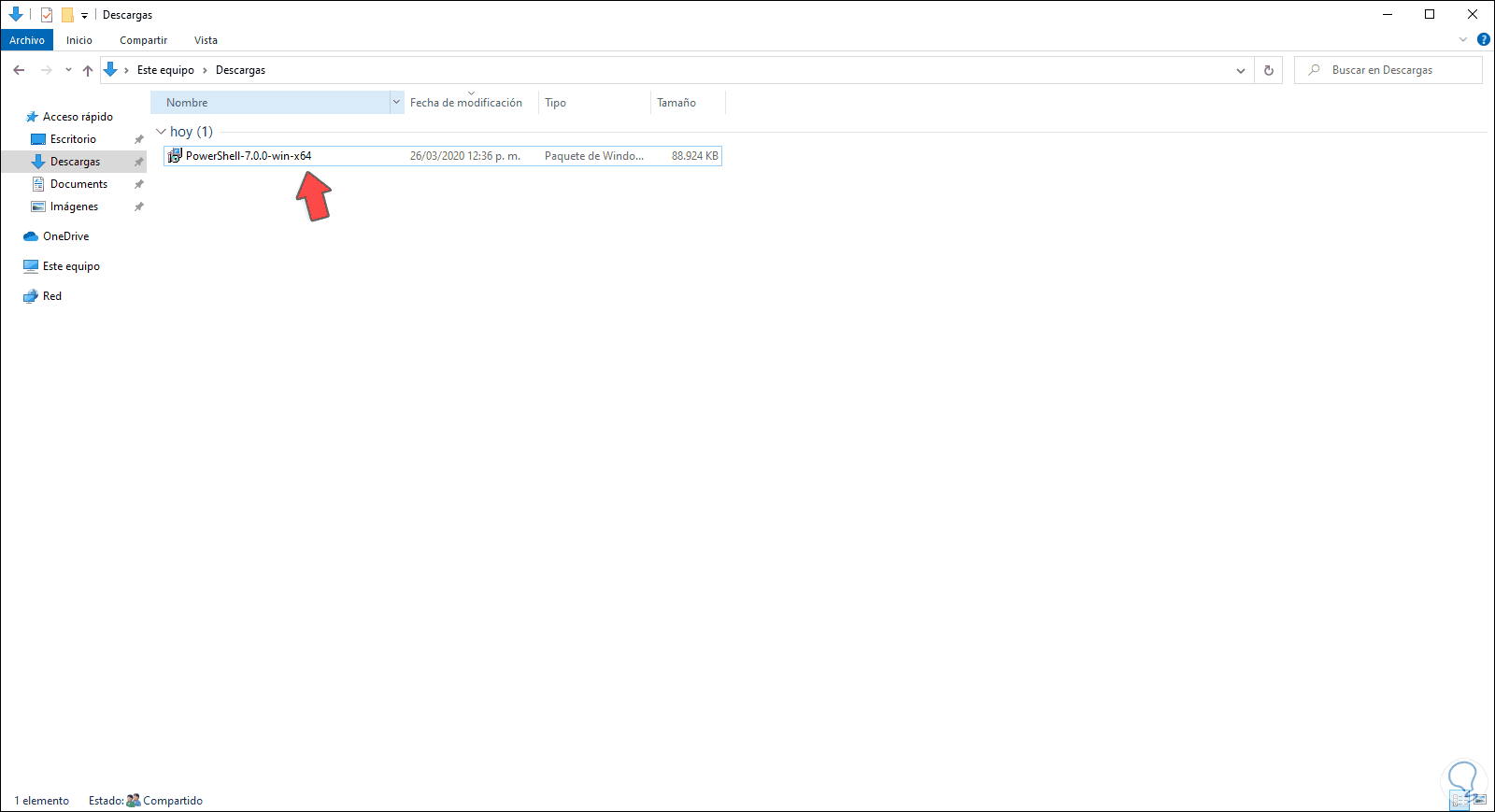This screenshot has height=812, width=1495.
Task: Click the Imágenes picture icon in sidebar
Action: coord(38,207)
